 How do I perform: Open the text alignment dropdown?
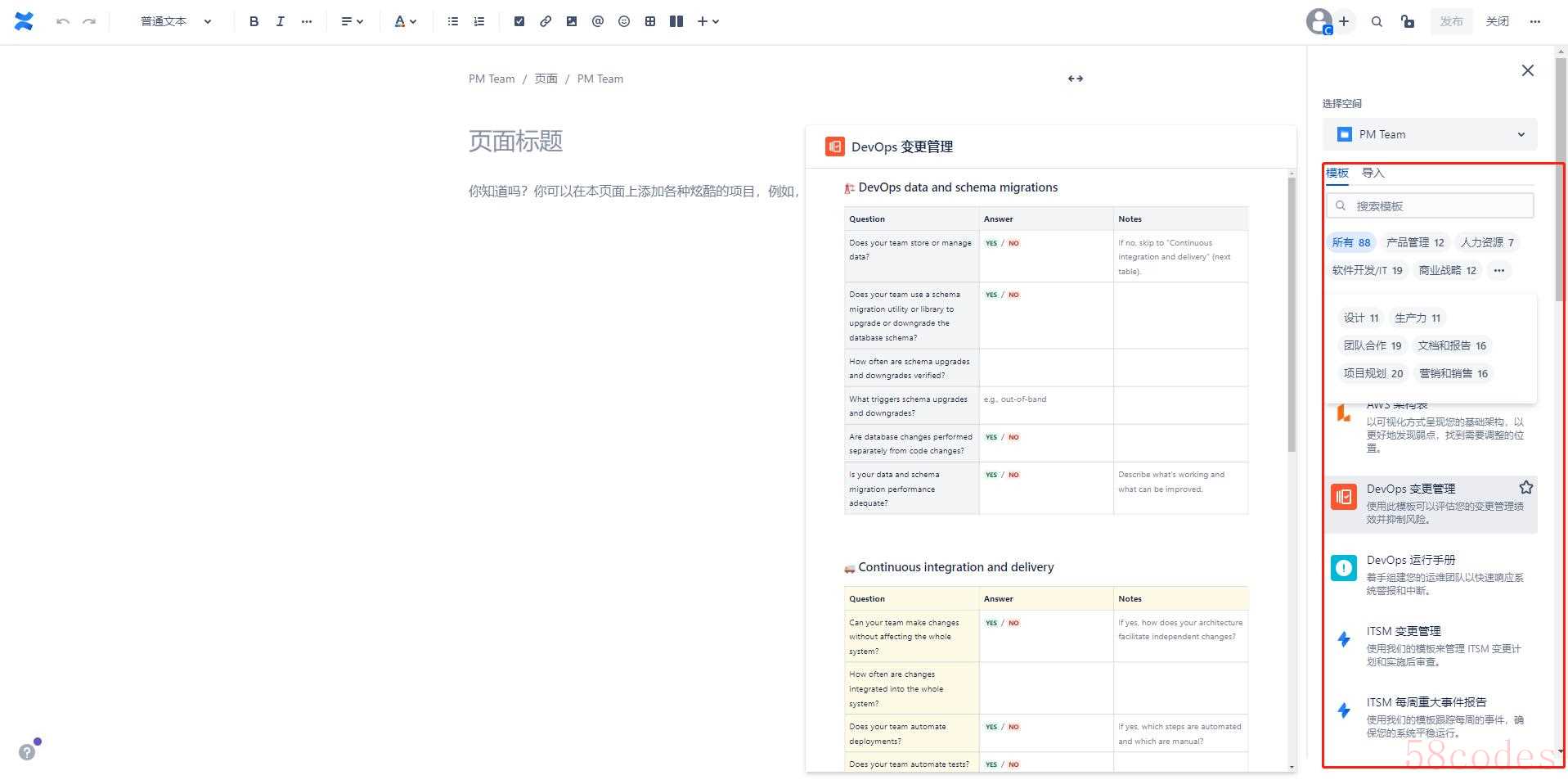pyautogui.click(x=352, y=21)
